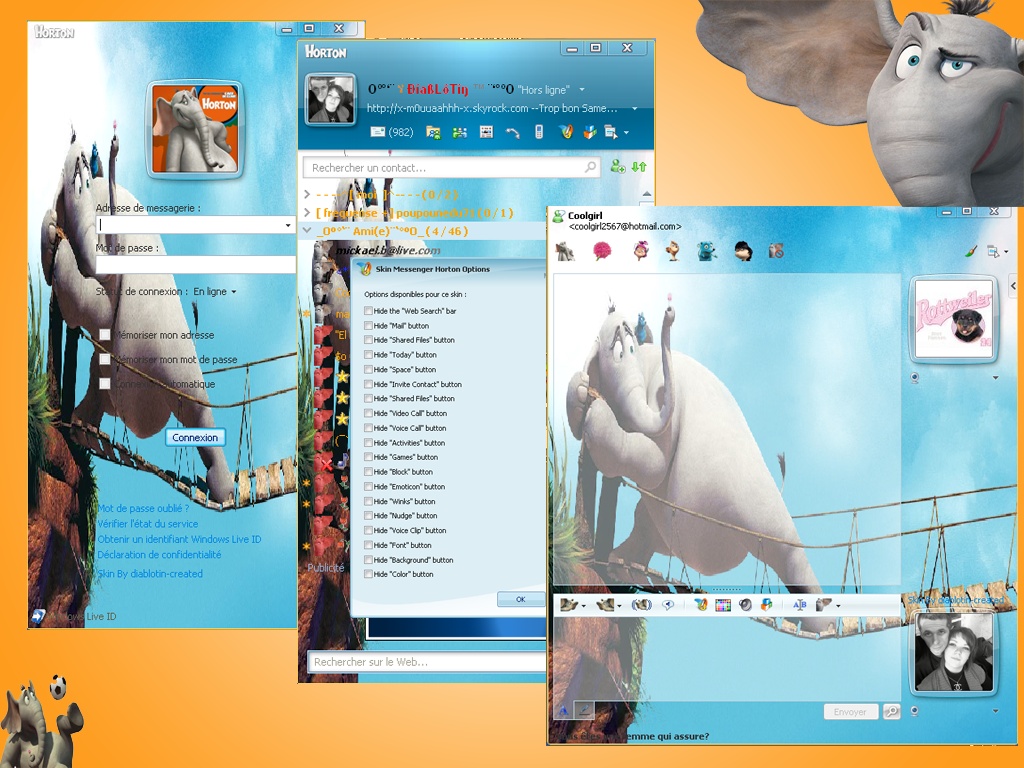1024x768 pixels.
Task: Click the green people icon in contact list toolbar
Action: (460, 133)
